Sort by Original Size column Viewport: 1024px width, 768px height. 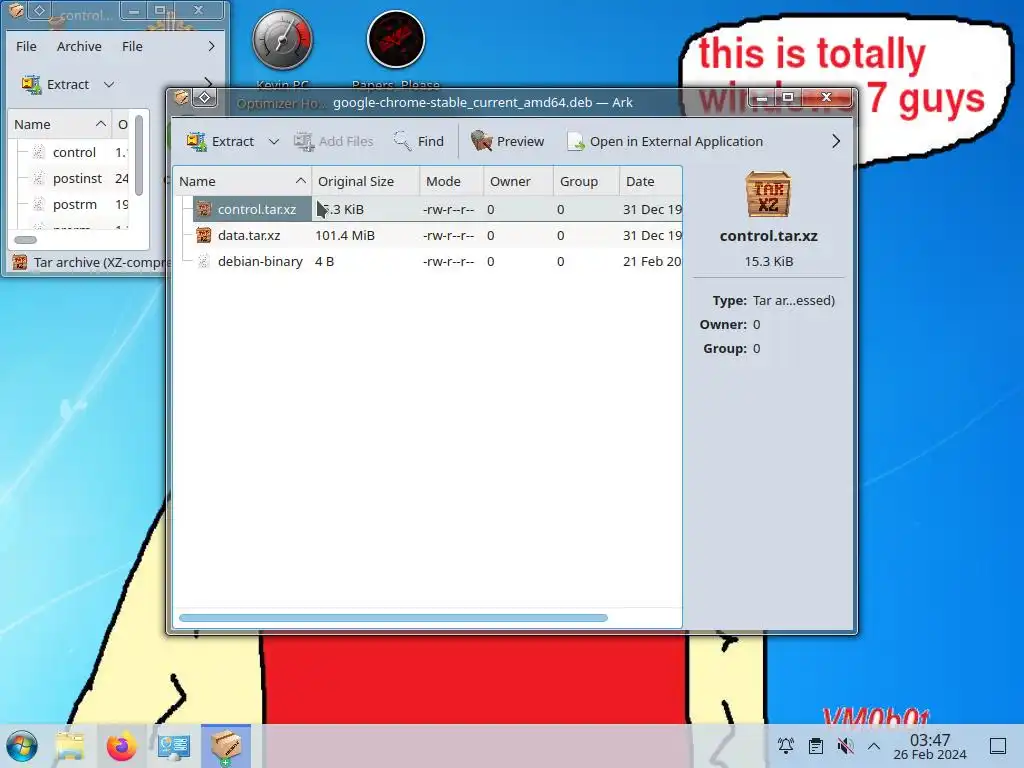[x=365, y=181]
